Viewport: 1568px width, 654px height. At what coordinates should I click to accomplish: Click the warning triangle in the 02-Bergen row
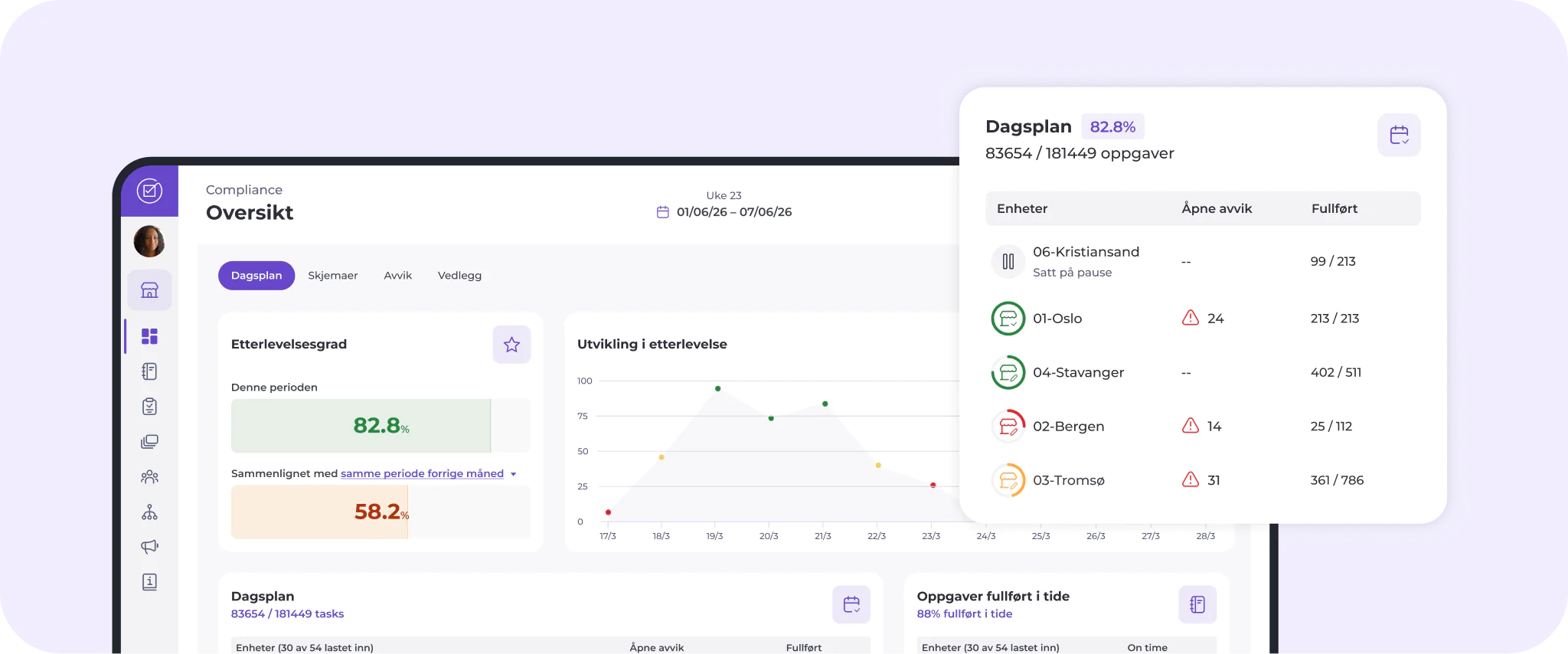click(x=1191, y=426)
